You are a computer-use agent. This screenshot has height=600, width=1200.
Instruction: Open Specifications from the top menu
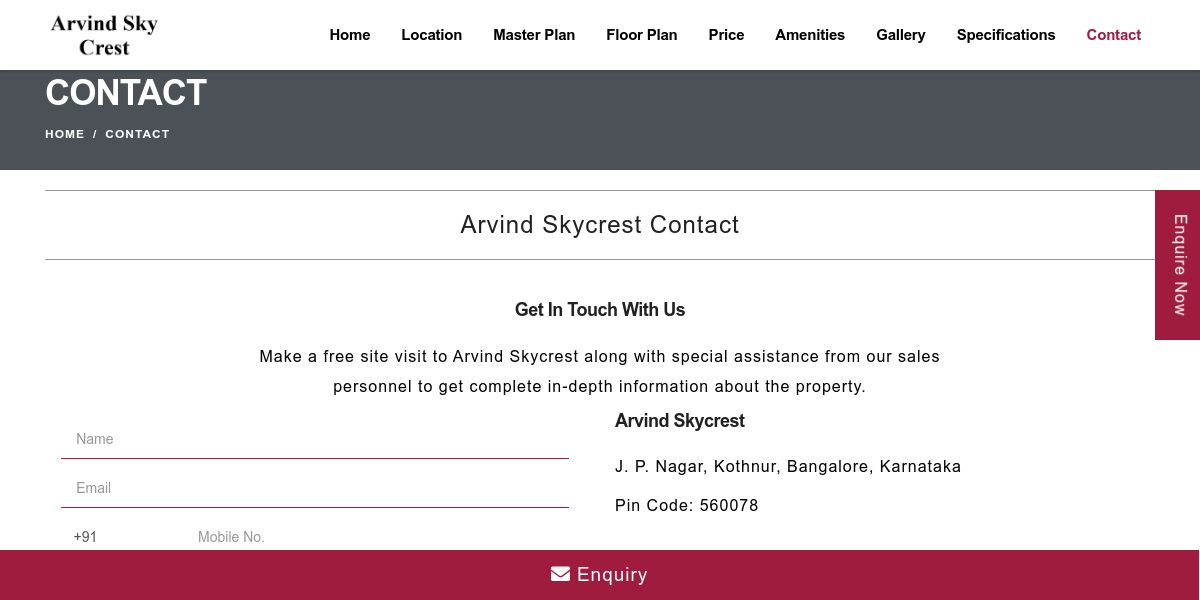[x=1005, y=35]
